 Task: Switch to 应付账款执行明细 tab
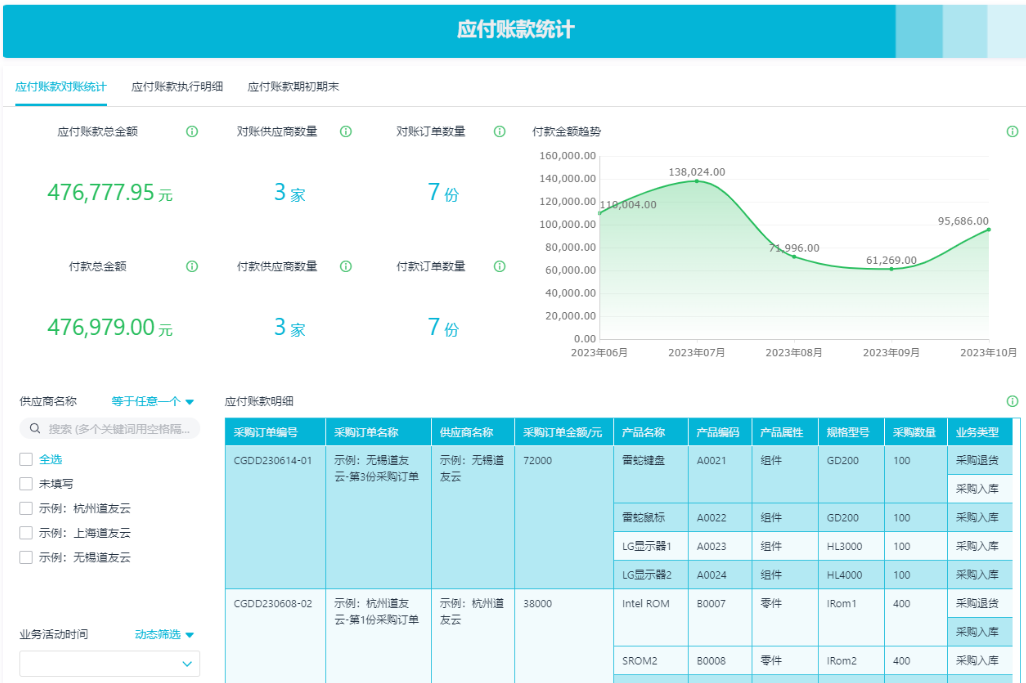(x=177, y=87)
